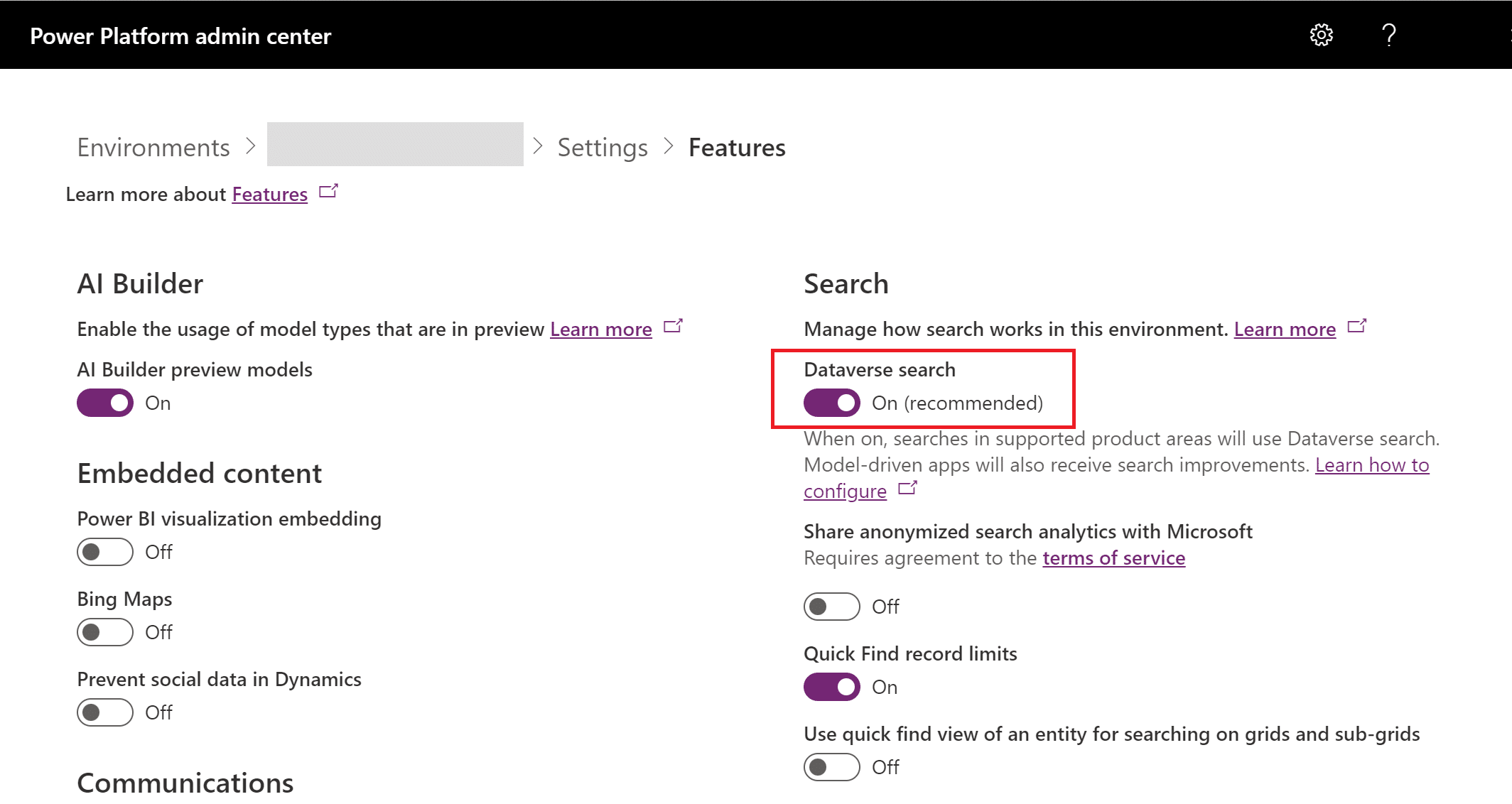The width and height of the screenshot is (1512, 804).
Task: Click external link icon after configure link
Action: (907, 489)
